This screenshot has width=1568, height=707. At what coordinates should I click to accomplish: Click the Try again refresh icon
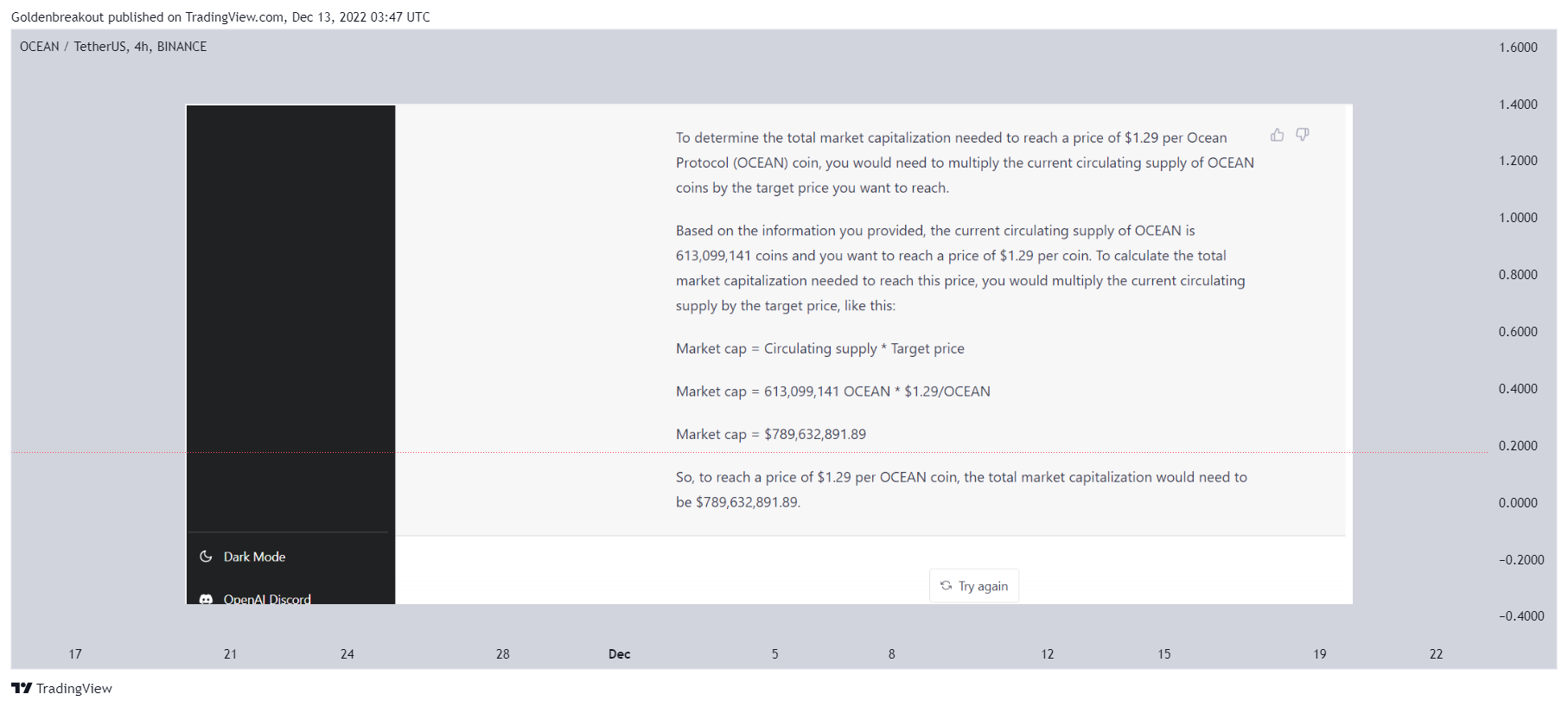(946, 586)
